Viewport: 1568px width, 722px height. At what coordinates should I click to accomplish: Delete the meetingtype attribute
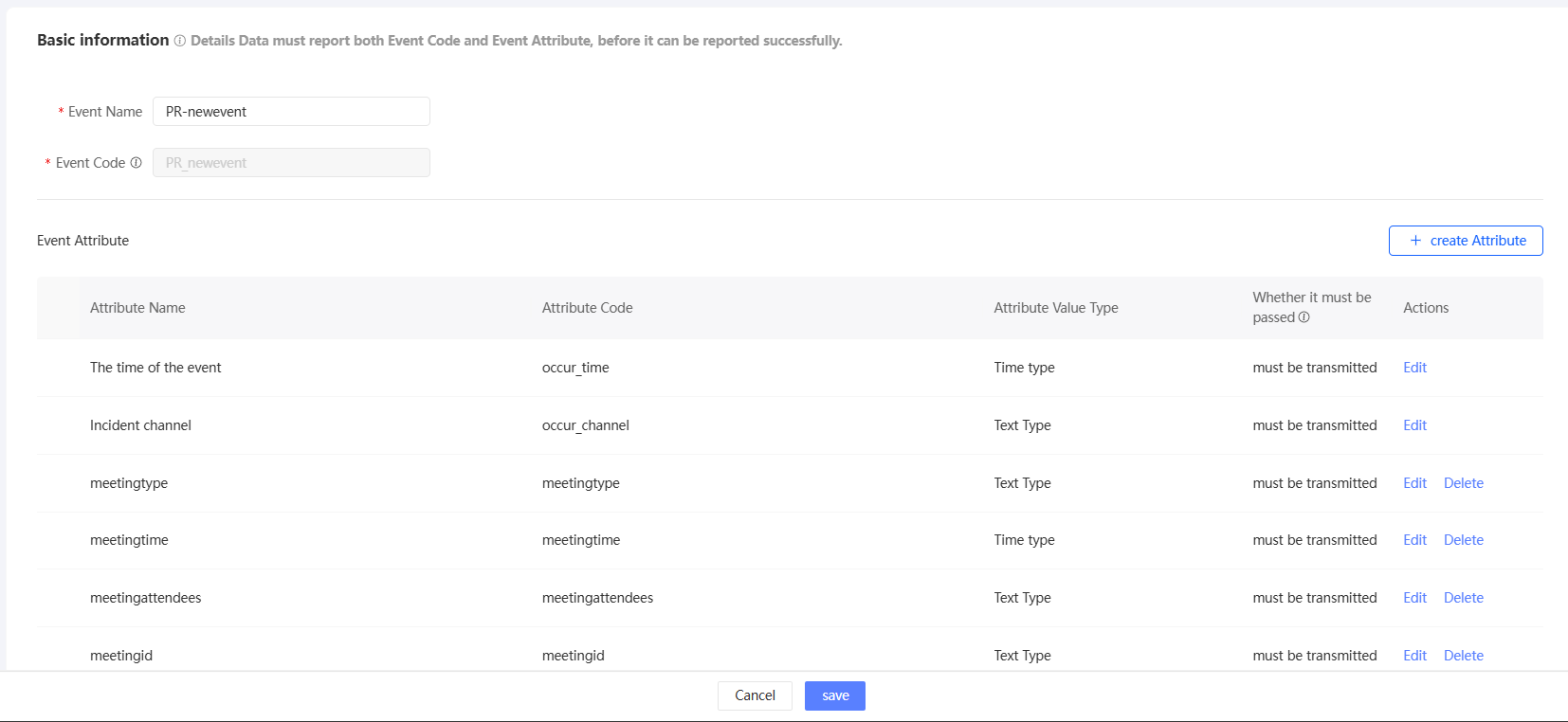point(1463,483)
